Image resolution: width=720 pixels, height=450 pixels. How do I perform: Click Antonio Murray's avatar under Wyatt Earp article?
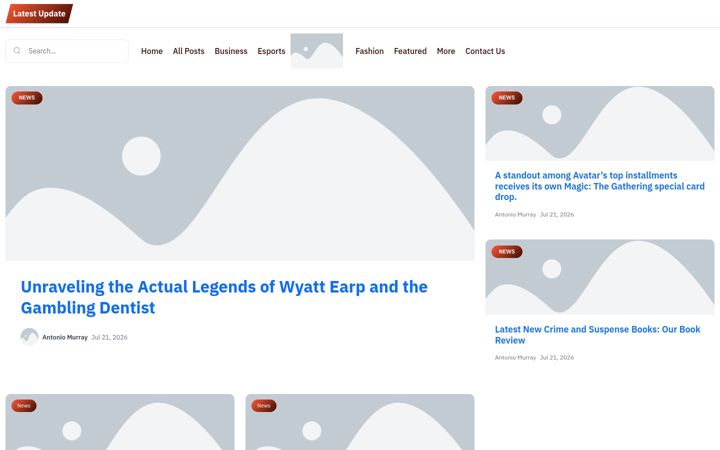[x=29, y=337]
